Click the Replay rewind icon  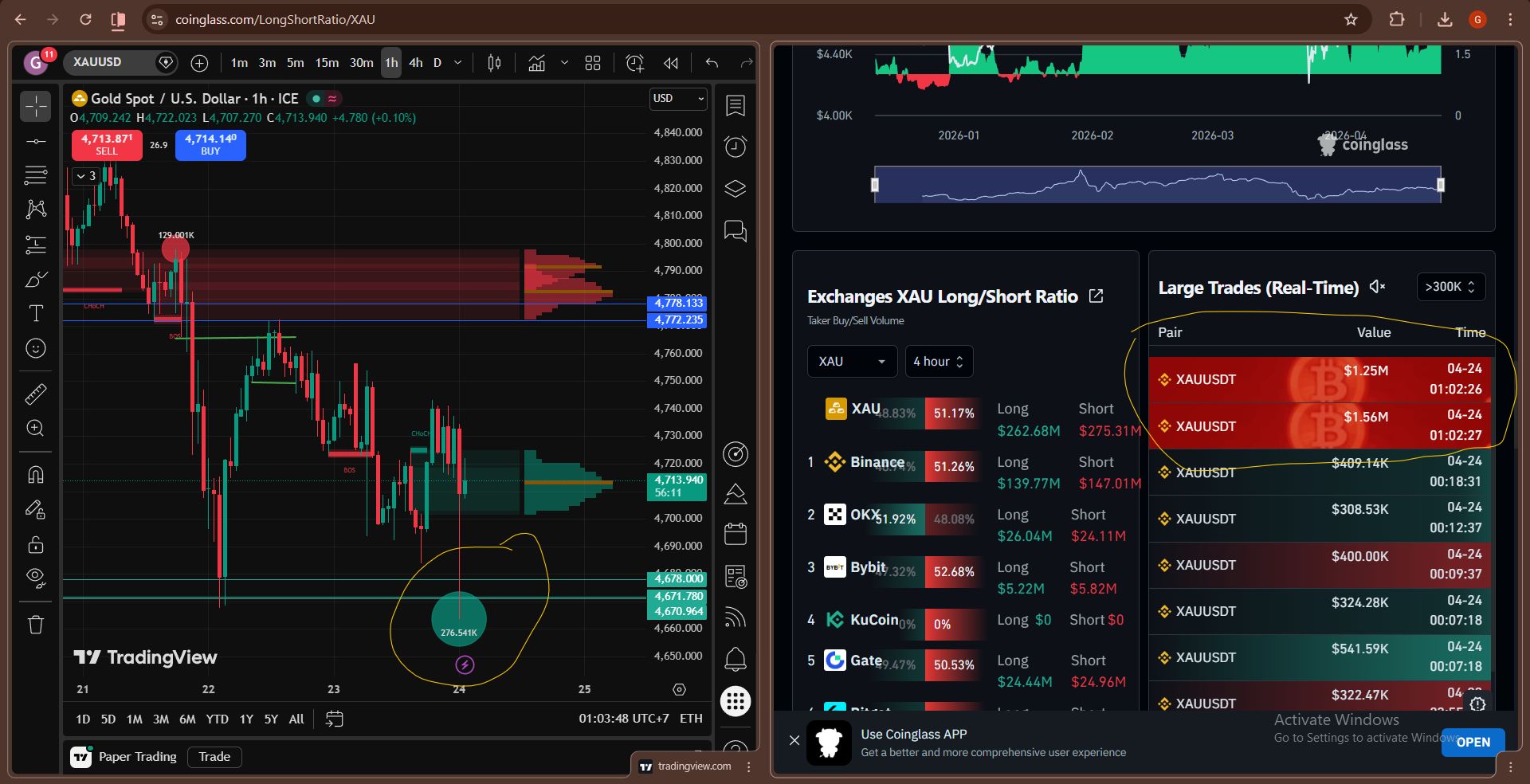671,63
